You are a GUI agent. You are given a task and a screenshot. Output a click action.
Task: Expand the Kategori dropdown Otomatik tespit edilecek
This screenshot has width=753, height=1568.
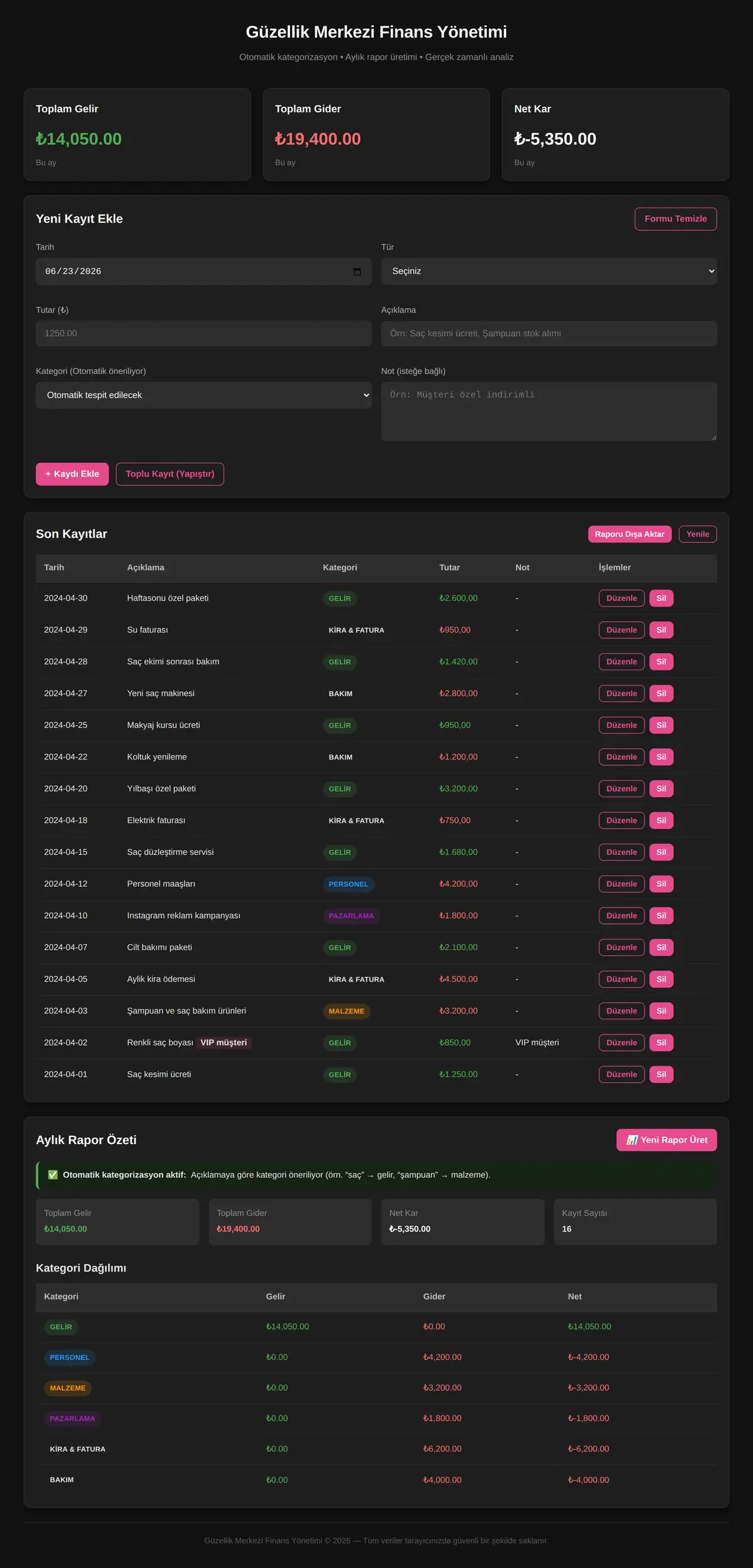203,395
